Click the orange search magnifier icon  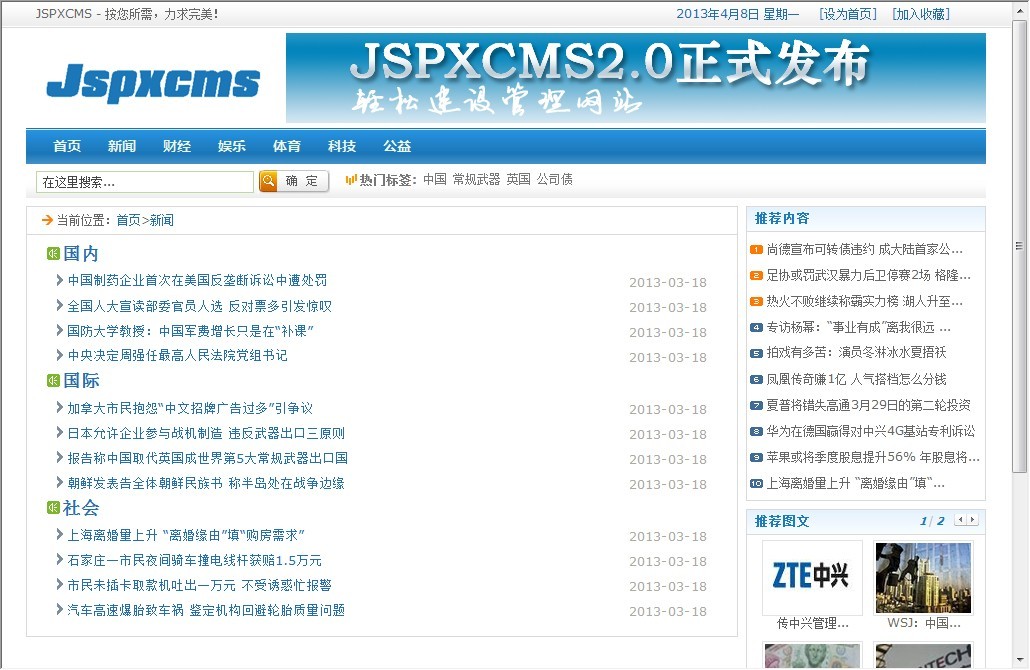(x=269, y=181)
